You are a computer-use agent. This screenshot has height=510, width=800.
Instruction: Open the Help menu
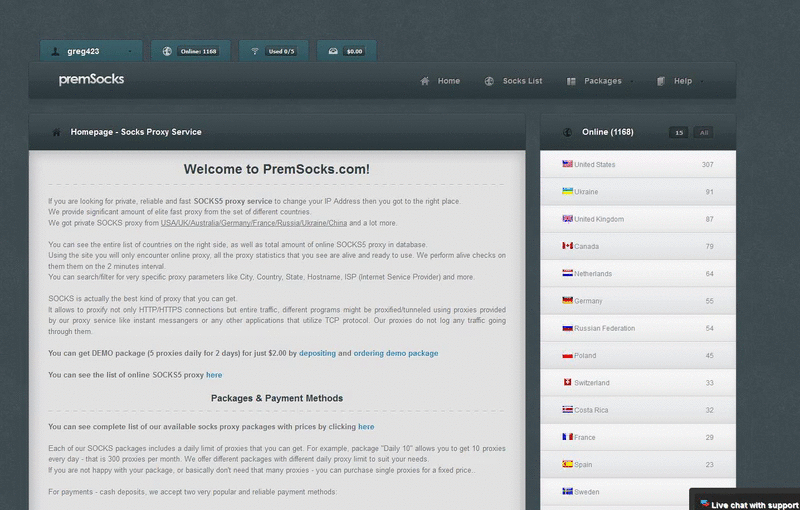coord(683,81)
